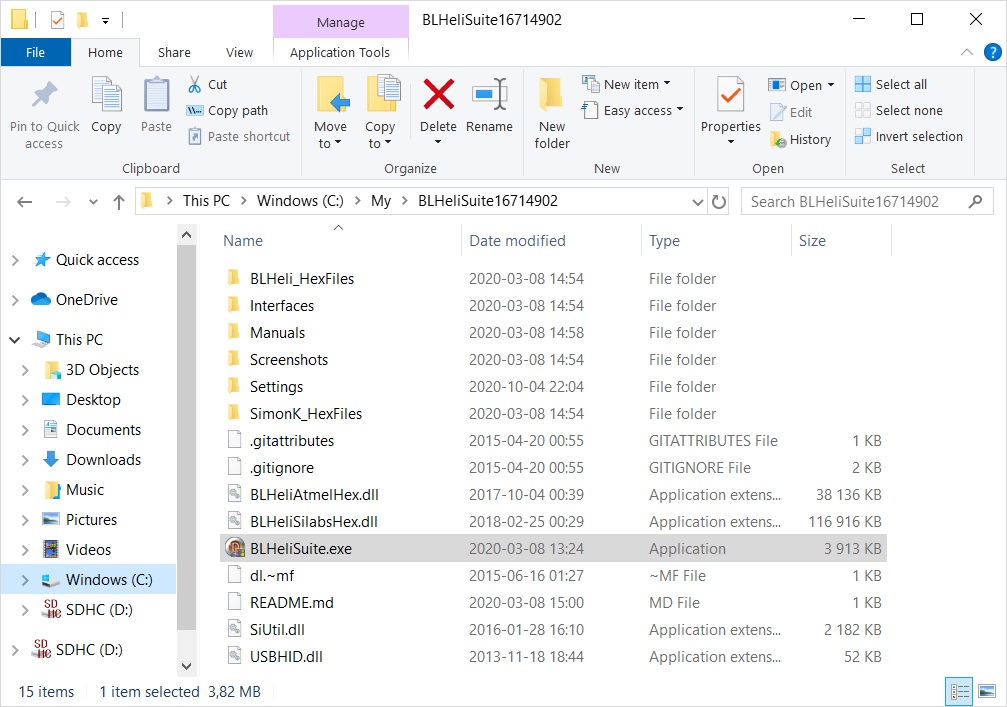Collapse the This PC tree node

15,340
